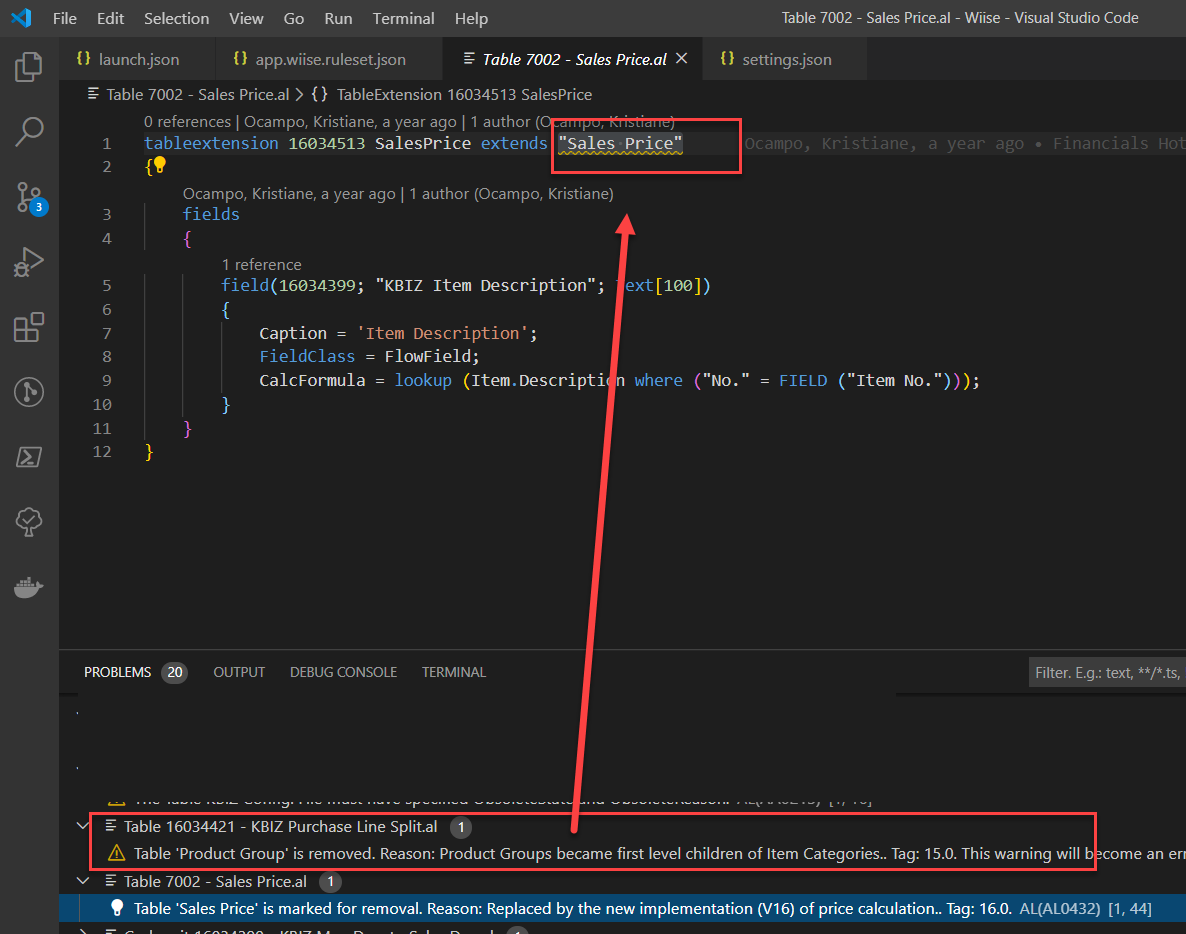This screenshot has height=934, width=1186.
Task: Click '0 references' code lens above line 1
Action: click(x=187, y=122)
